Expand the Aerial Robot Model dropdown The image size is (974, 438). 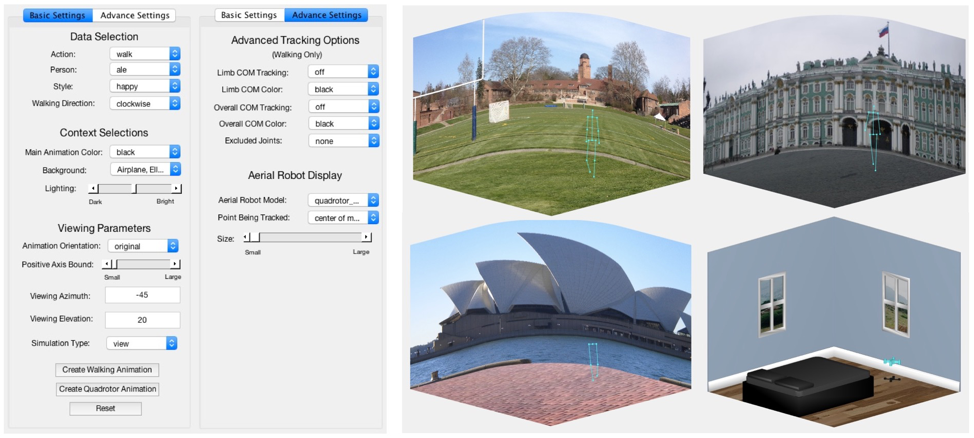point(343,200)
